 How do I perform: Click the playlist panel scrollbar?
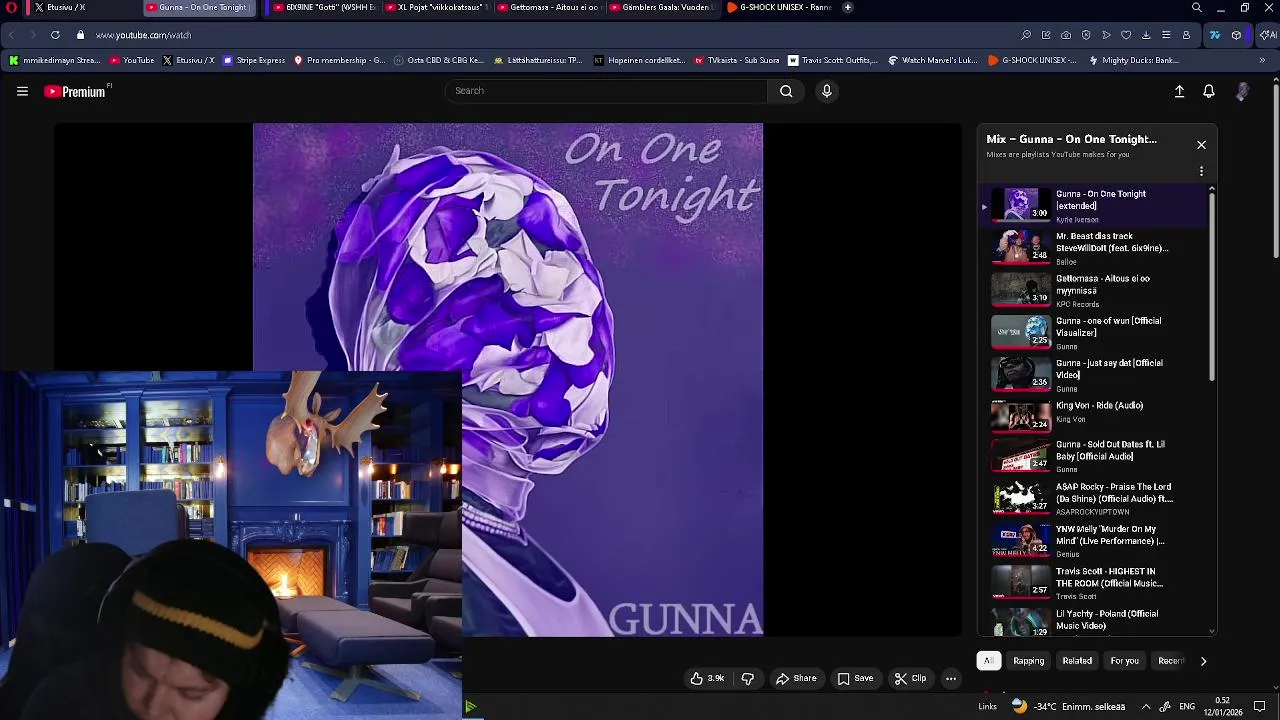point(1212,285)
